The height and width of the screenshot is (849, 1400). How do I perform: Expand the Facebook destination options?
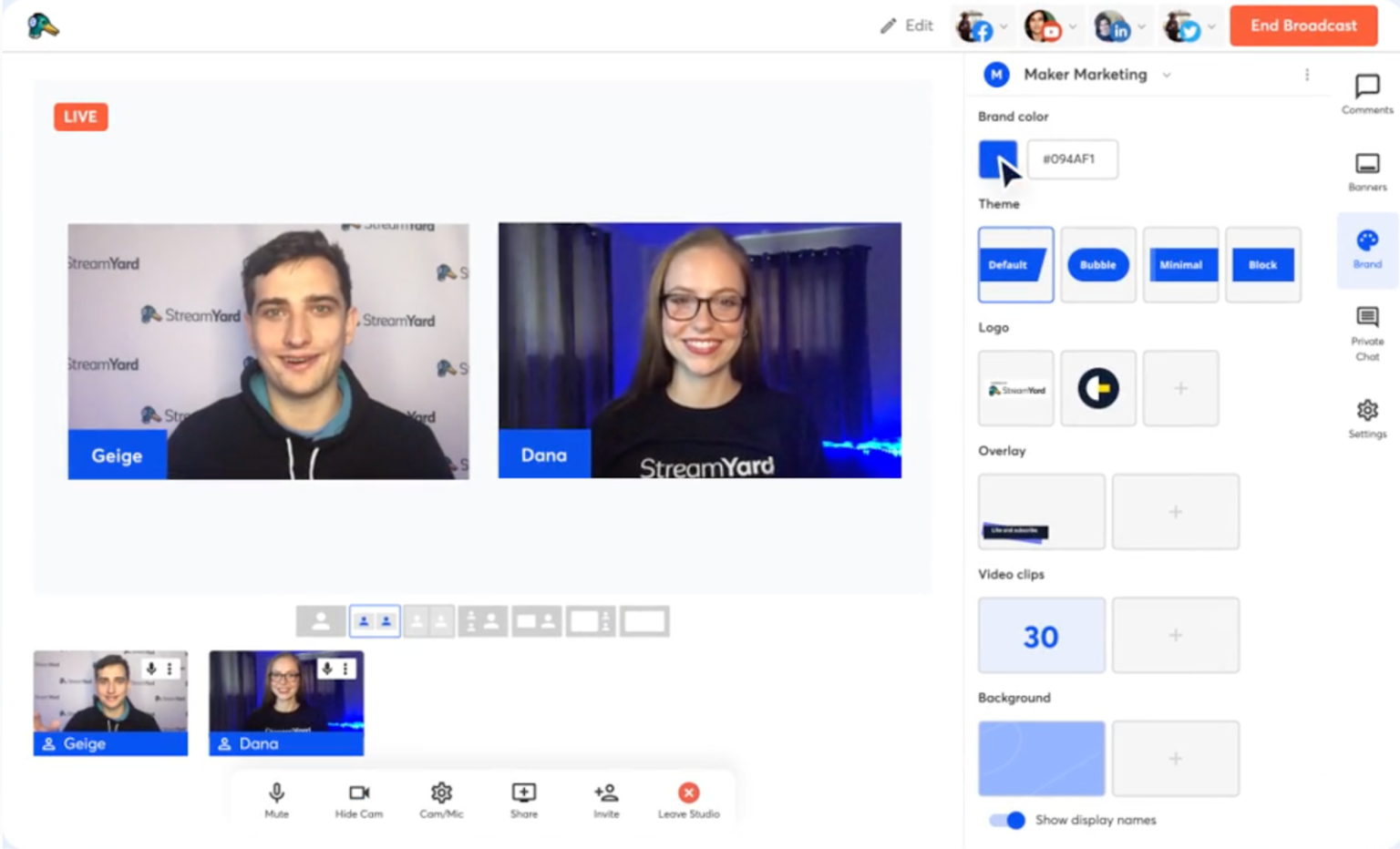click(1004, 26)
